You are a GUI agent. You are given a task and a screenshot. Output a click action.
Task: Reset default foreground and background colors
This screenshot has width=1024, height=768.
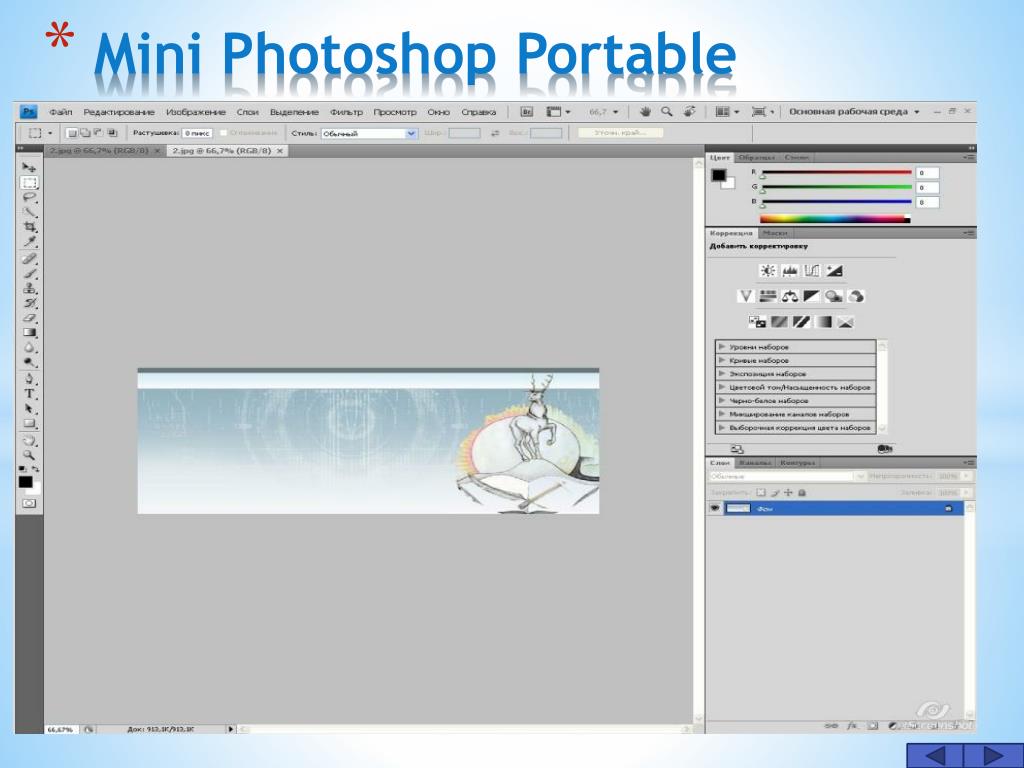tap(23, 469)
